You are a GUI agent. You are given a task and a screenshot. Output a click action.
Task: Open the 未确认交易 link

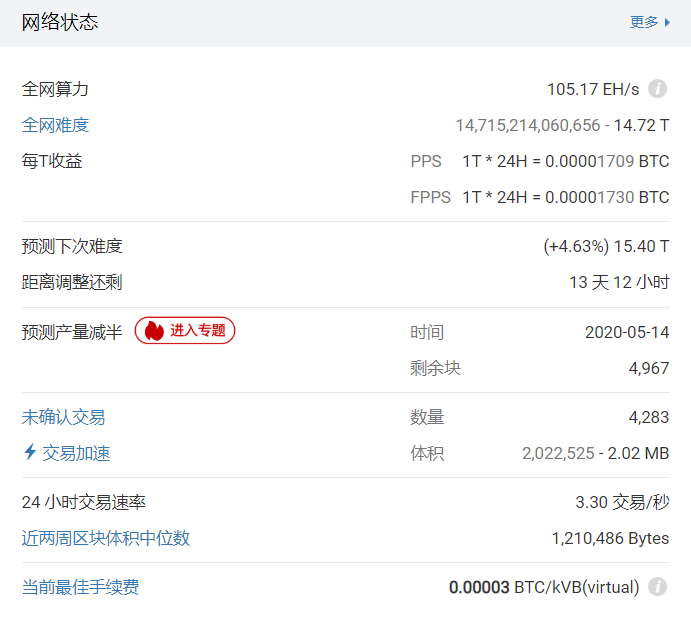tap(63, 417)
